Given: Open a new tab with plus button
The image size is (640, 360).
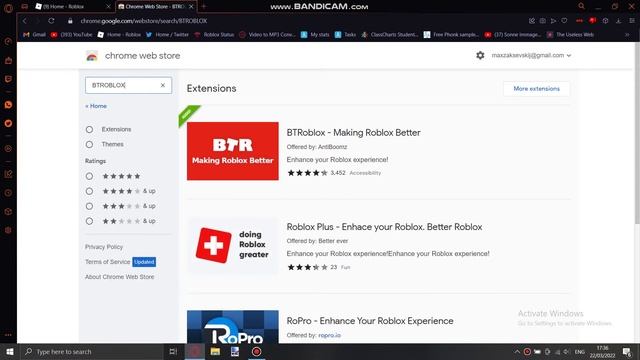Looking at the screenshot, I should point(204,6).
